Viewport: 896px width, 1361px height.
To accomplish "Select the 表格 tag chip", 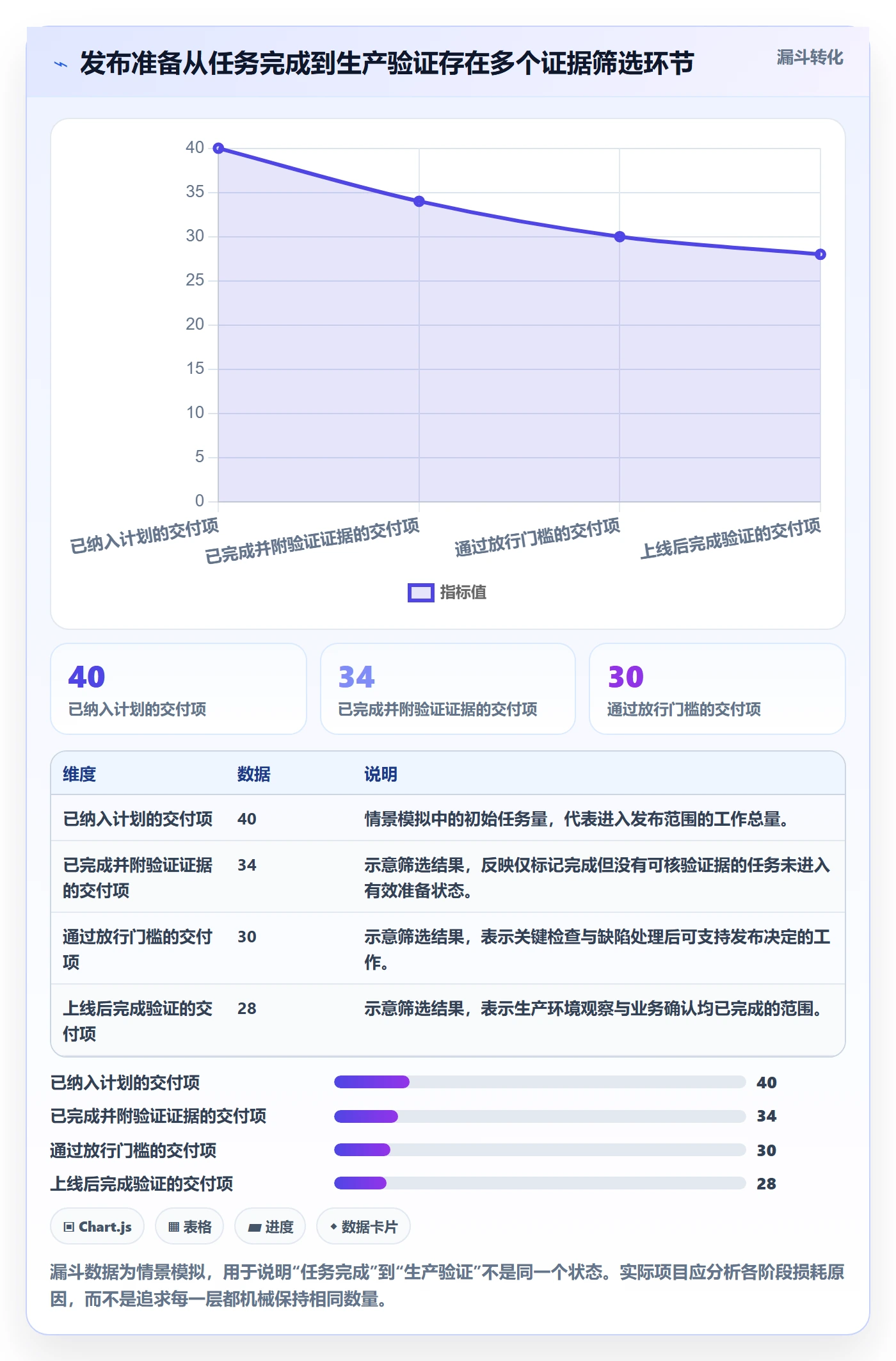I will (x=189, y=1227).
